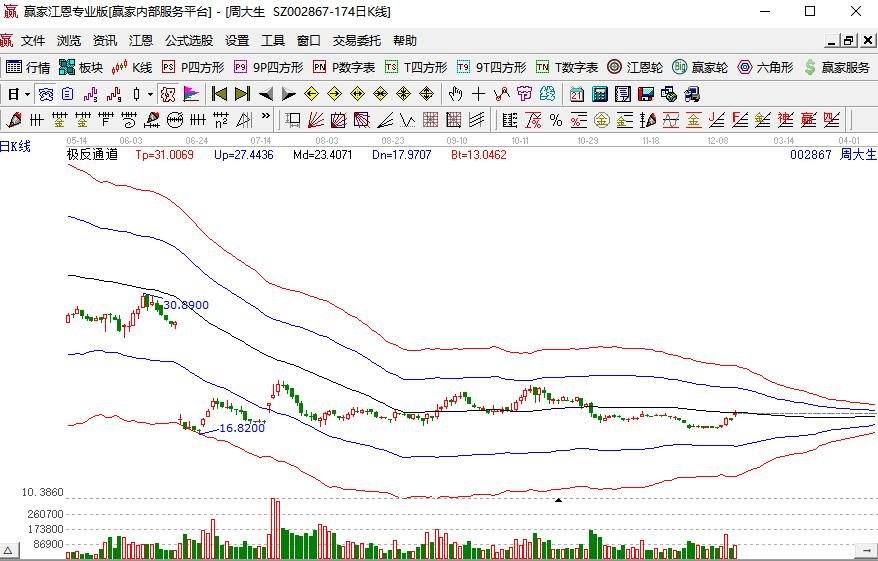Toggle the 极反通道 (极) indicator icon
Image resolution: width=878 pixels, height=561 pixels.
[168, 95]
